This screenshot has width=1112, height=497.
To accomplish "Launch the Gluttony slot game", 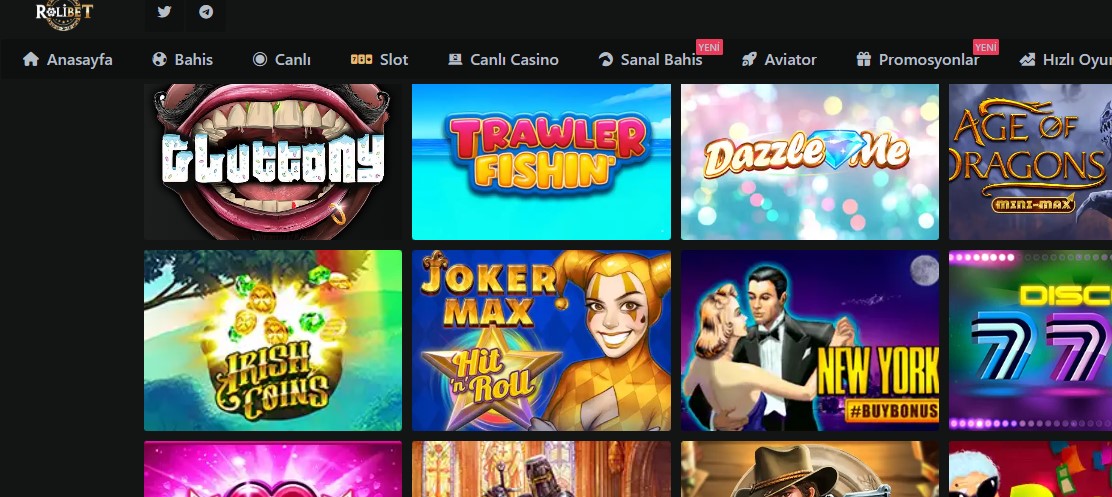I will (273, 162).
